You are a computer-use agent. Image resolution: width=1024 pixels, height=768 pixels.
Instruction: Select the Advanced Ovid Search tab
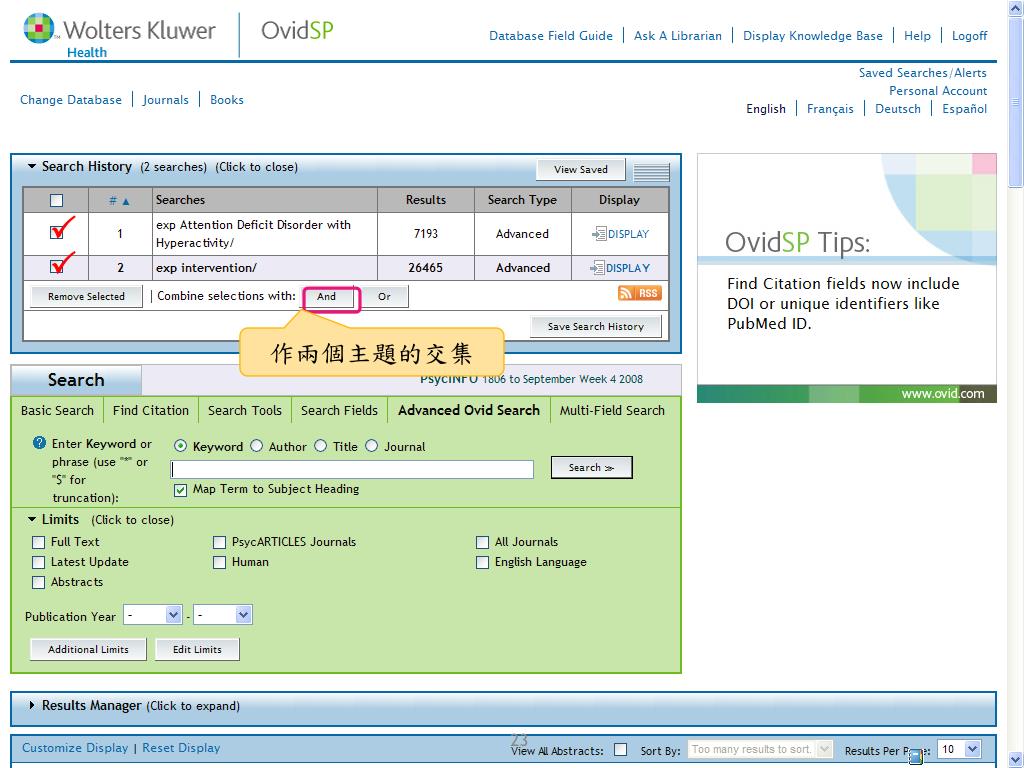coord(469,410)
